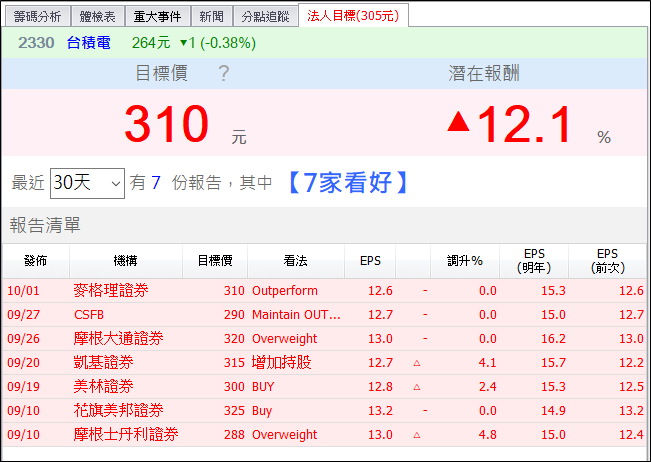Click the BUY rating in 美林證券 row

pos(263,387)
